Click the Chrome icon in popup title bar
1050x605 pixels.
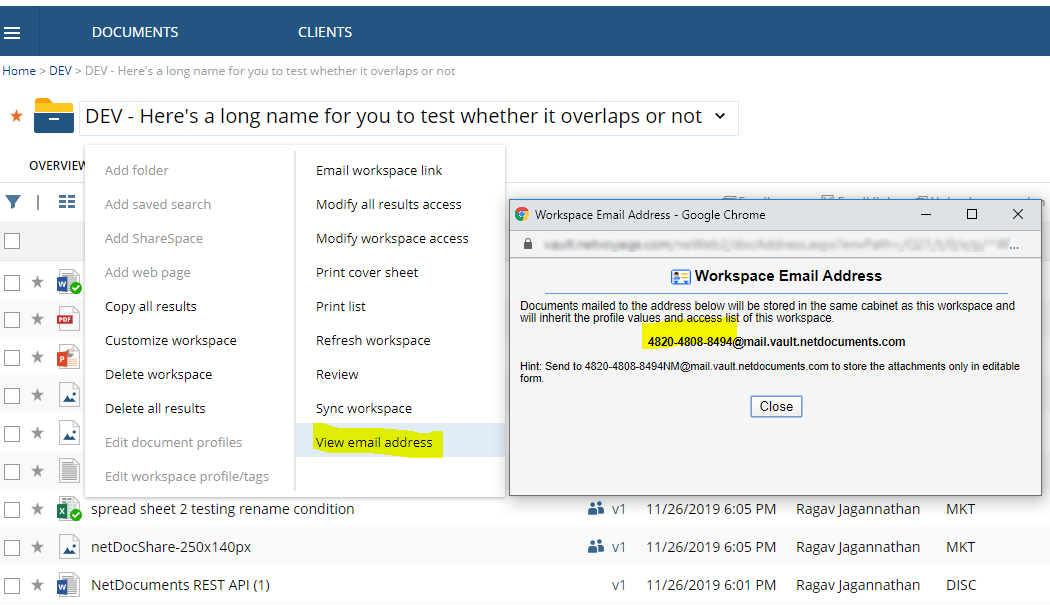point(522,214)
